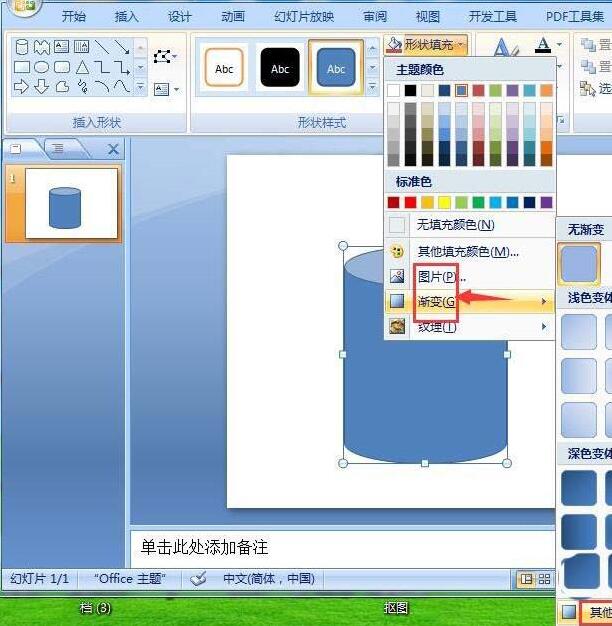Apply white outlined Abc shape style

224,67
